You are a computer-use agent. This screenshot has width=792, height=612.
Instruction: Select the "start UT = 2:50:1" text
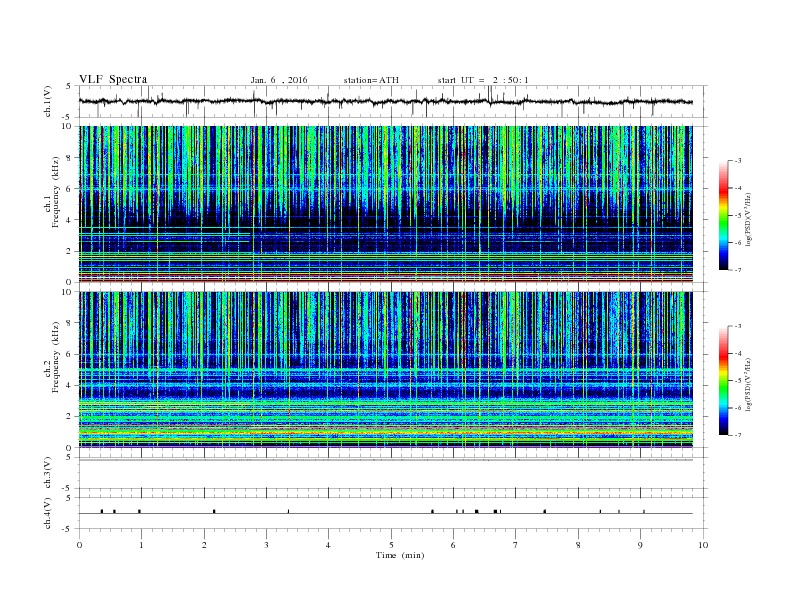tap(483, 80)
